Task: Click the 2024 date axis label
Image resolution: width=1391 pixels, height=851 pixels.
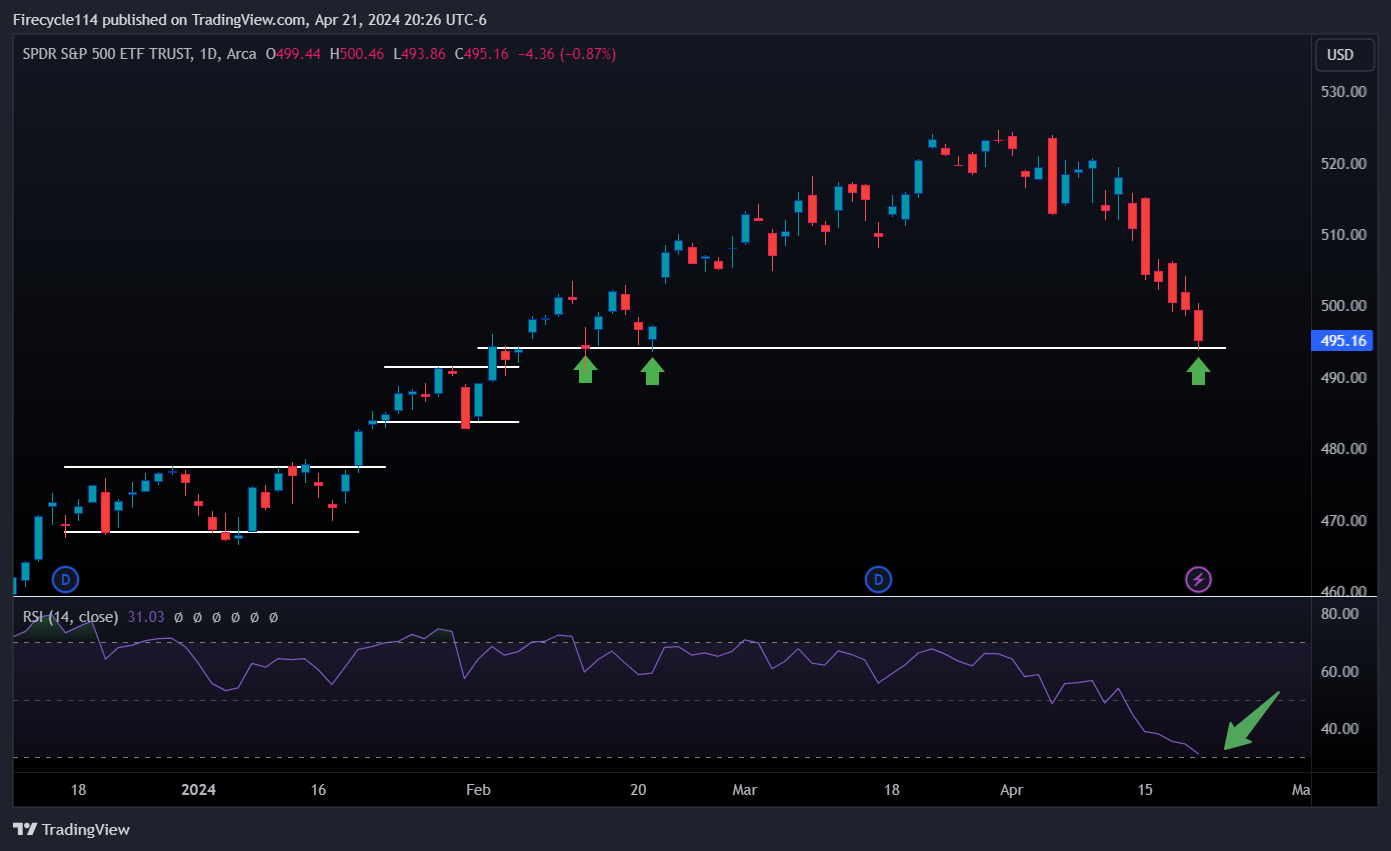Action: [x=198, y=790]
